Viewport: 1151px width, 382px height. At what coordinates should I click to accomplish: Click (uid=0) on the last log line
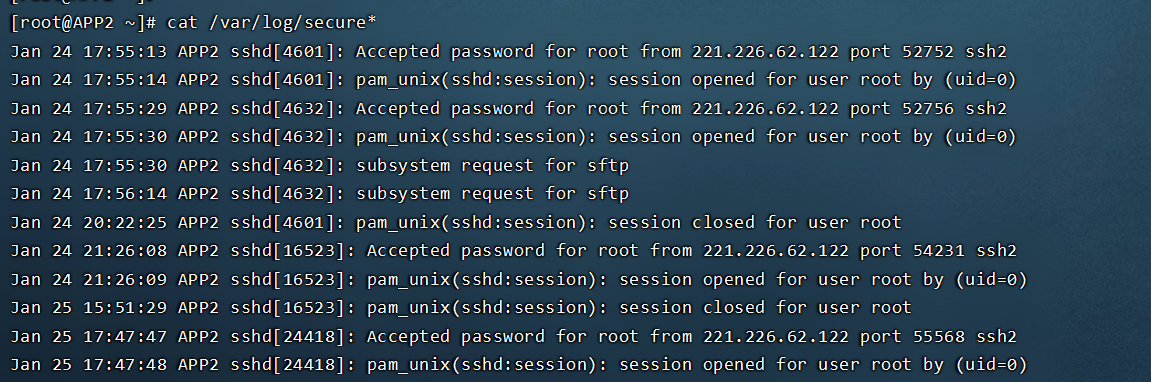[991, 364]
